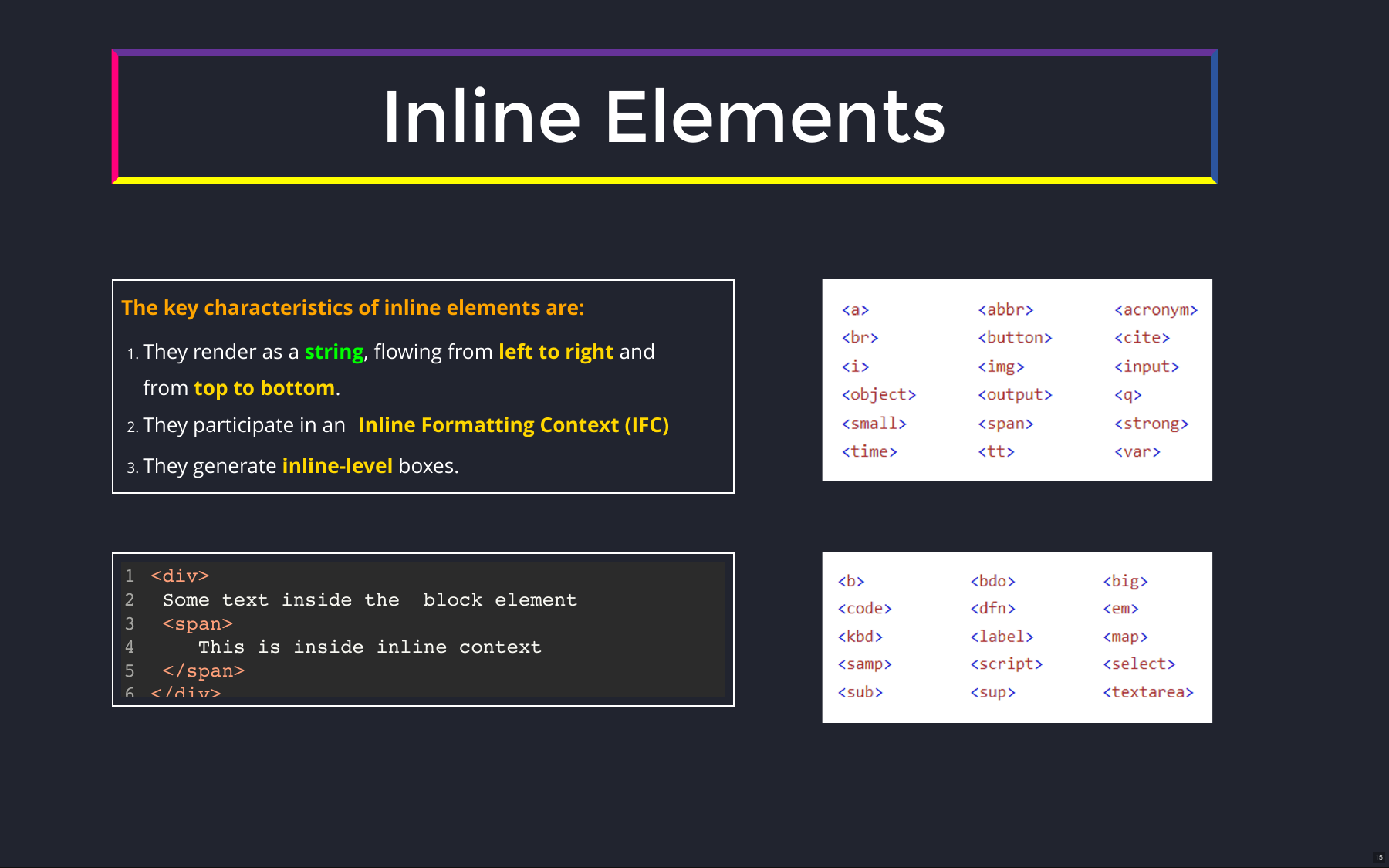The image size is (1389, 868).
Task: Click the <em> tag
Action: click(1120, 608)
